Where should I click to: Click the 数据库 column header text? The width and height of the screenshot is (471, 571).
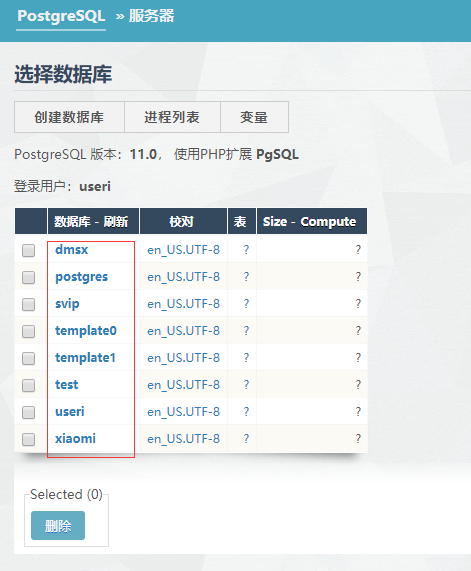click(x=72, y=221)
